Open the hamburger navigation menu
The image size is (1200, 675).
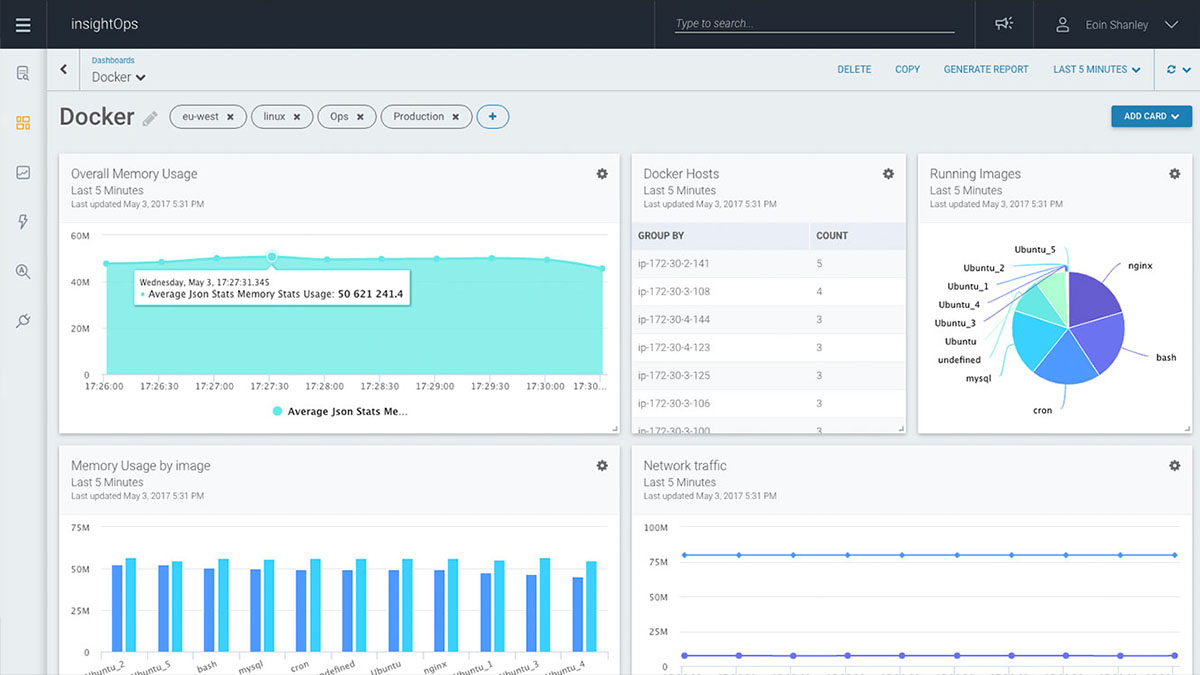pyautogui.click(x=23, y=25)
